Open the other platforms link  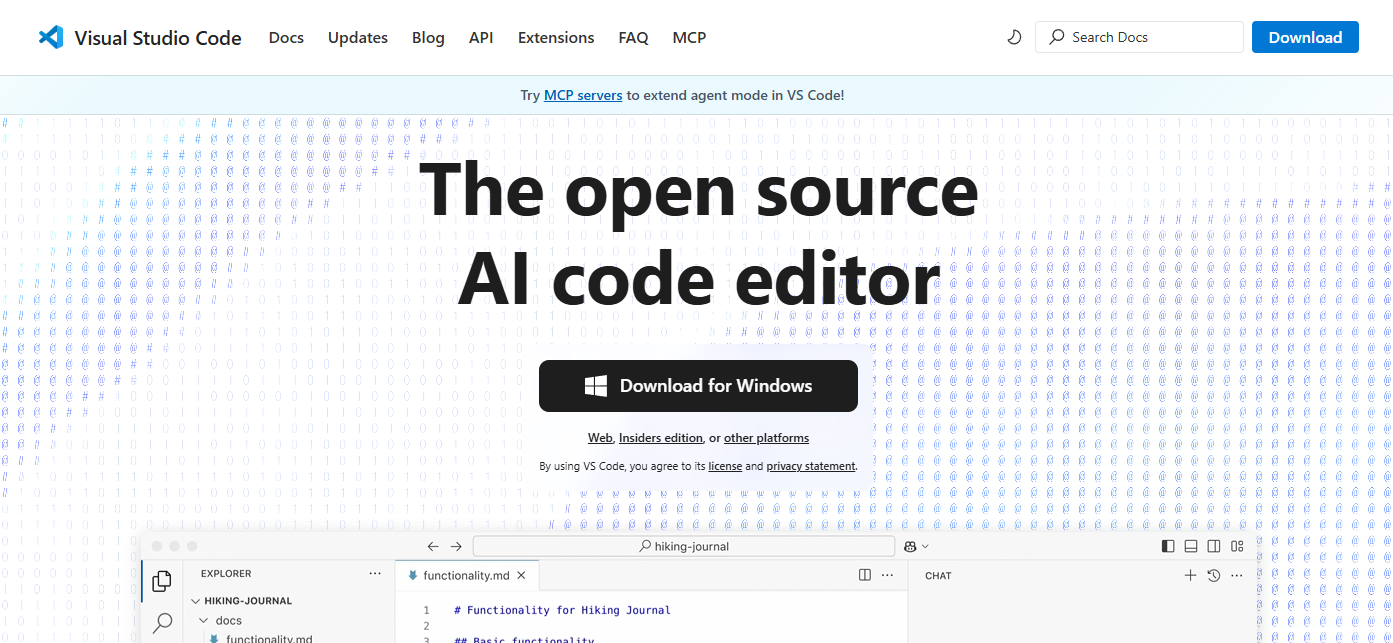(x=766, y=438)
